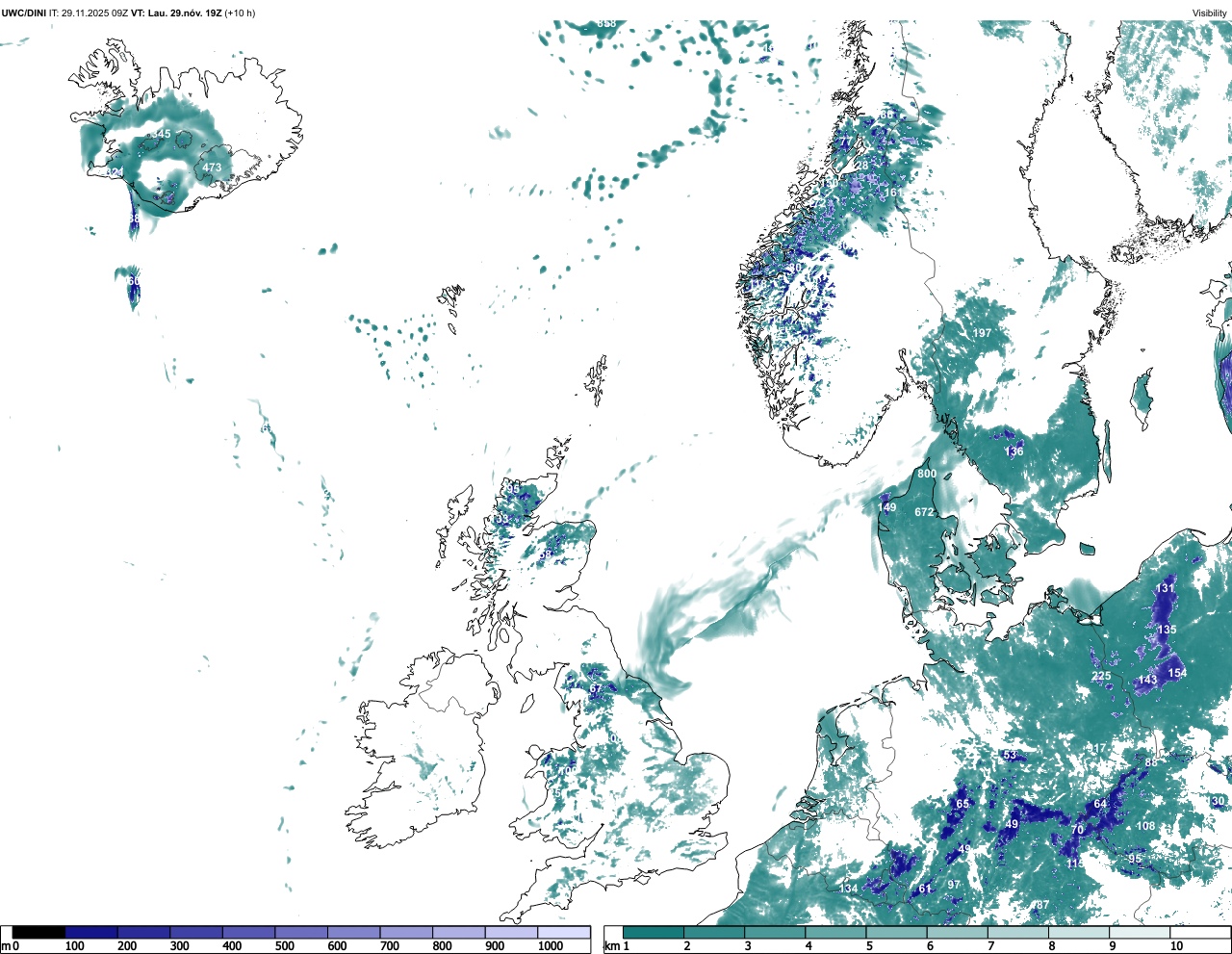The height and width of the screenshot is (954, 1232).
Task: Click the 800 value label over Denmark
Action: pyautogui.click(x=927, y=474)
